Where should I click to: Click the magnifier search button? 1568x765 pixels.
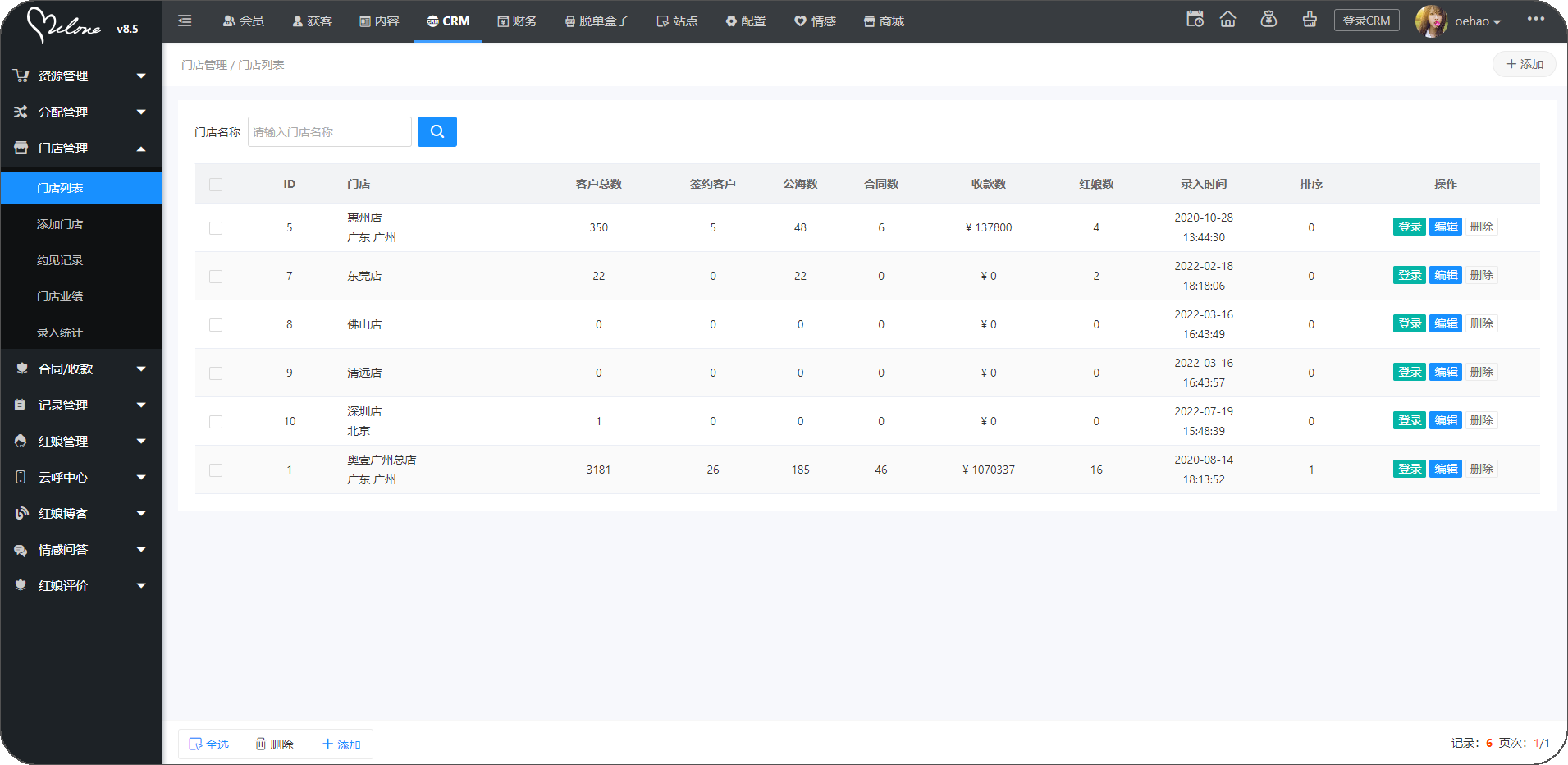coord(437,131)
